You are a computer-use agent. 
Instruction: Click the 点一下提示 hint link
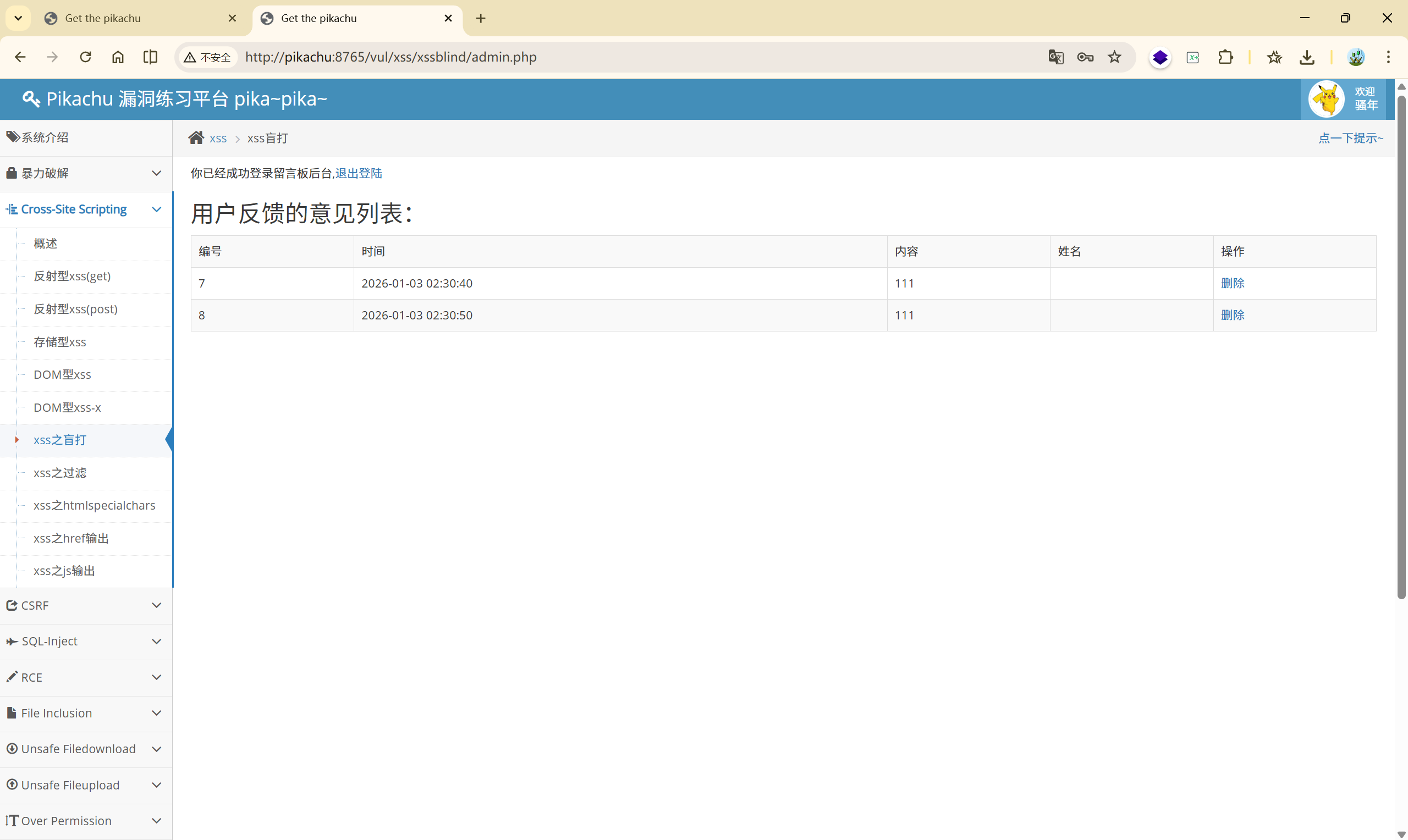click(x=1350, y=138)
